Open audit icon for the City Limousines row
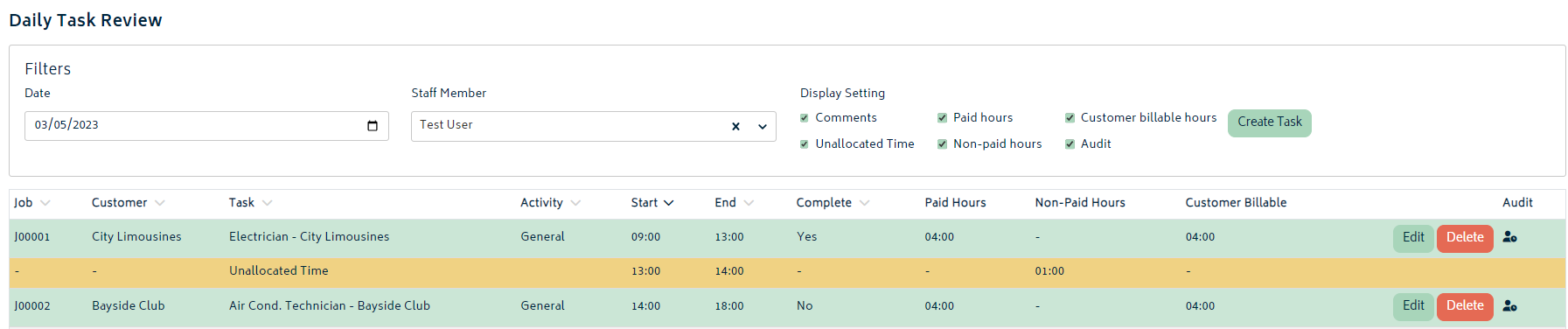 tap(1509, 237)
